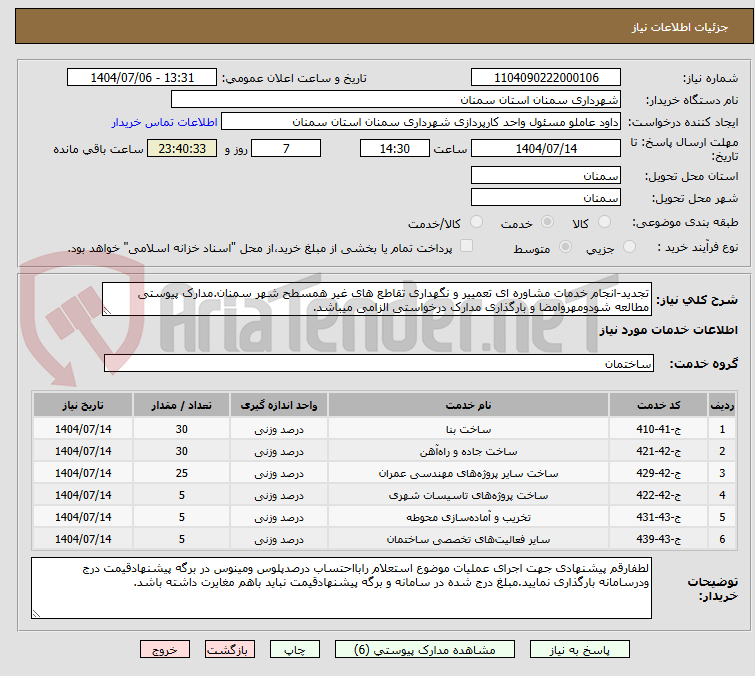The height and width of the screenshot is (676, 755).
Task: Choose the 'کالا/خدمت' radio option
Action: 476,222
